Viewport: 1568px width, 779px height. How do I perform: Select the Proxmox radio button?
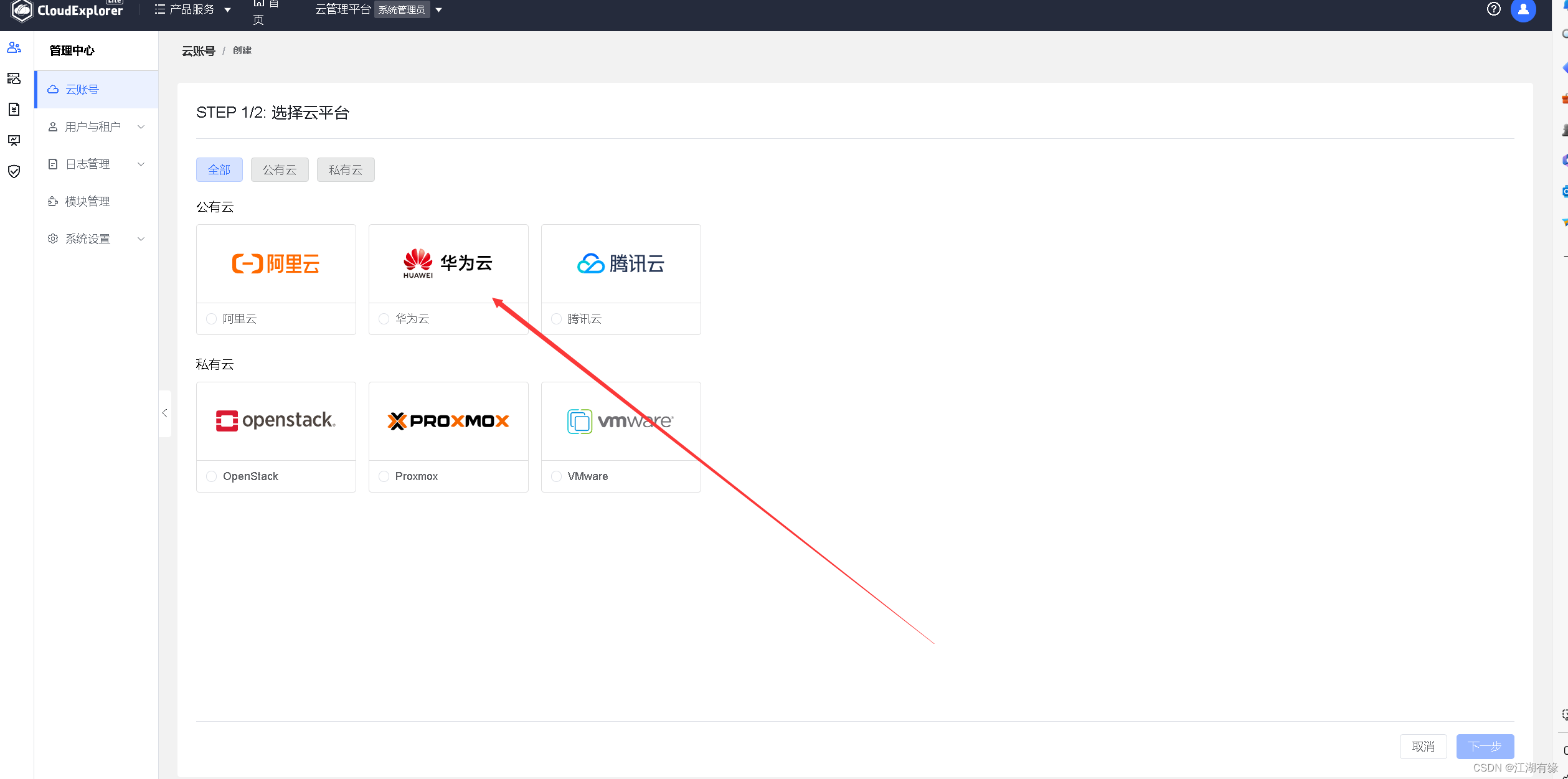pos(384,476)
